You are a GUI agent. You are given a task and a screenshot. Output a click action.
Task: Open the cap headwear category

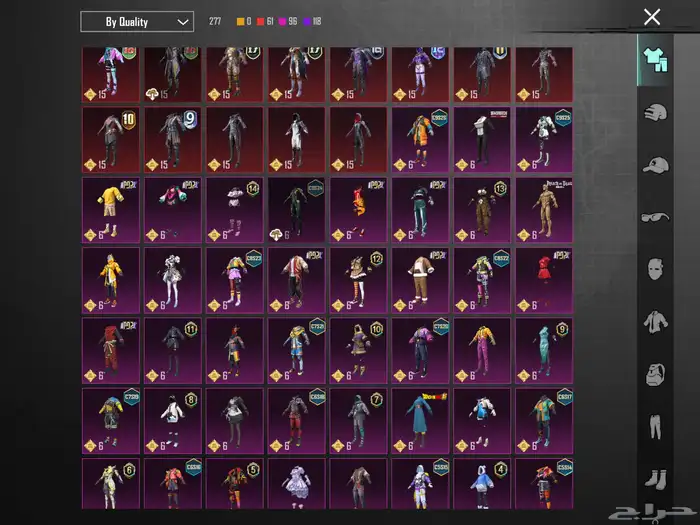(654, 164)
